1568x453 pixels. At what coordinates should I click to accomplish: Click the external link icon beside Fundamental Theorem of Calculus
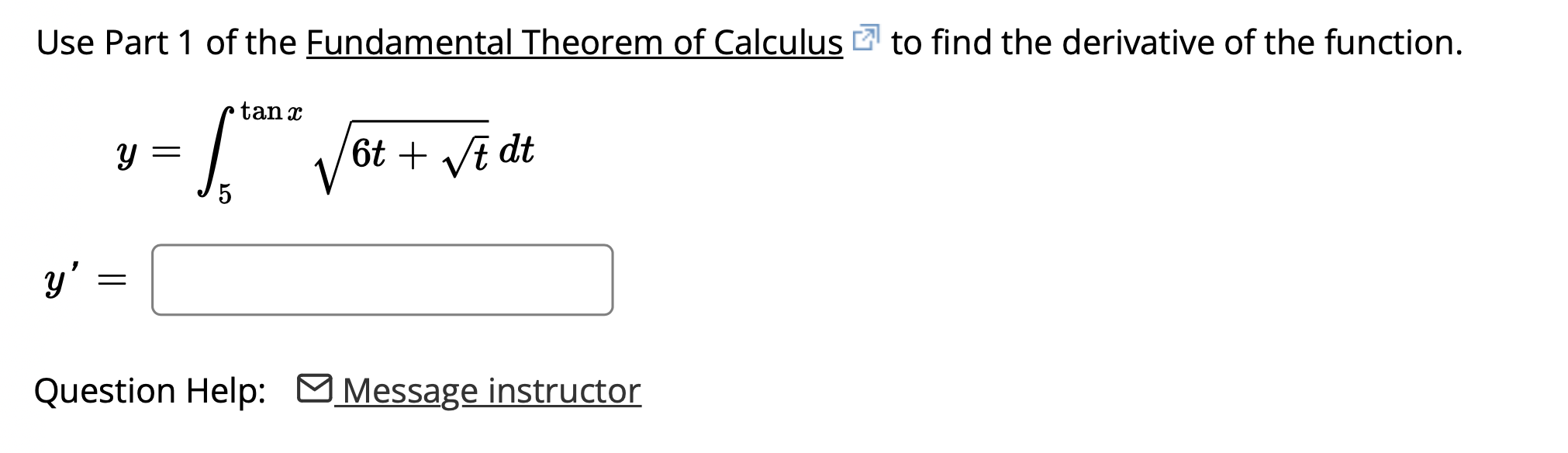[868, 37]
